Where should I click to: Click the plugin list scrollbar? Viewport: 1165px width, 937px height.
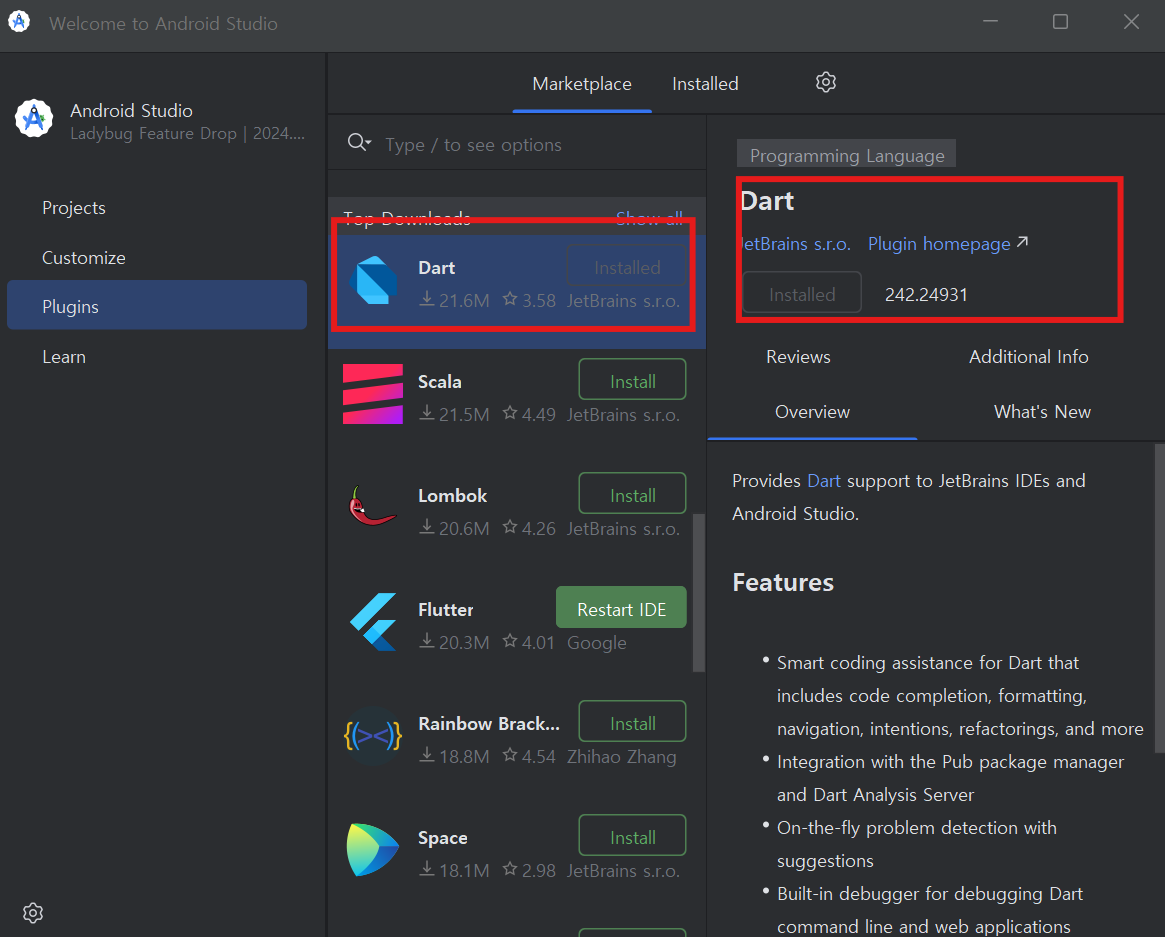(698, 592)
